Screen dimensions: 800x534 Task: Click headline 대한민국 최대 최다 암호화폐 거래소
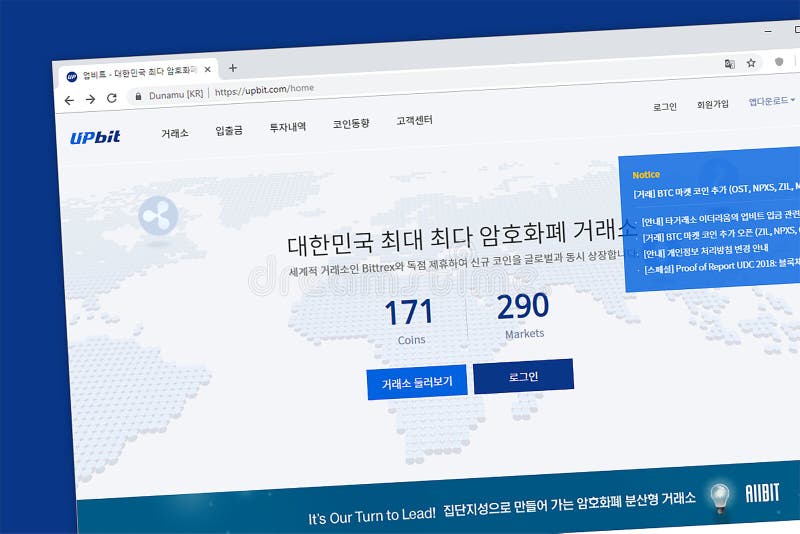[x=462, y=236]
